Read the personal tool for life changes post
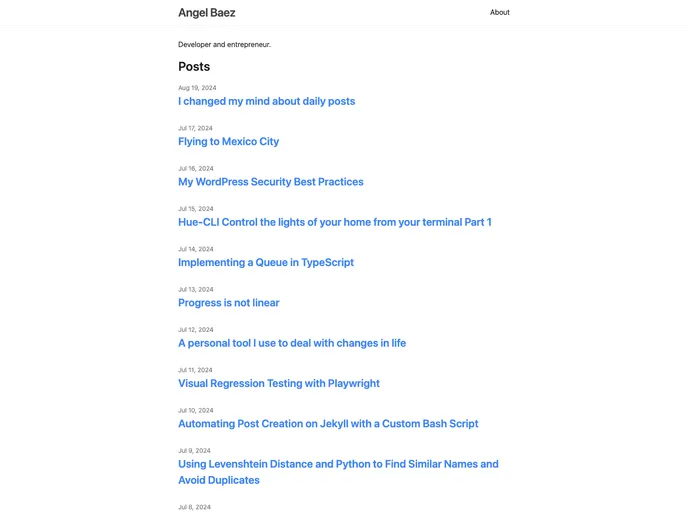Screen dimensions: 688x512 pos(291,343)
